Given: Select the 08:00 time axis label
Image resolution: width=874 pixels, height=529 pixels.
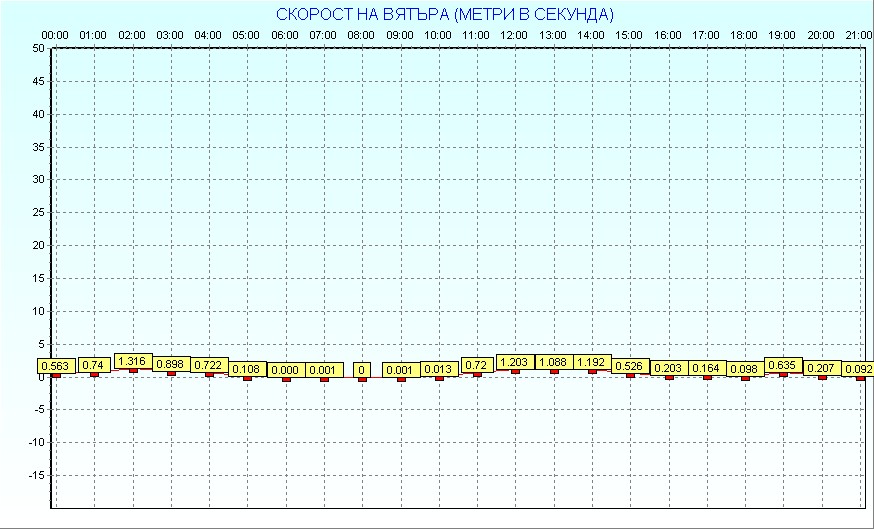Looking at the screenshot, I should (361, 35).
